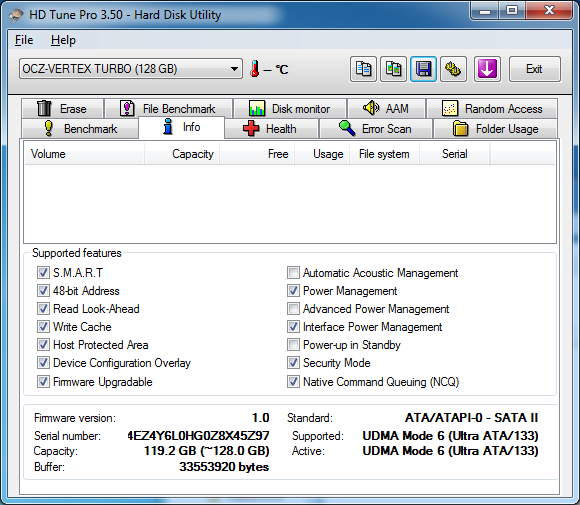This screenshot has height=505, width=580.
Task: Close the HD Tune Pro window
Action: click(549, 11)
